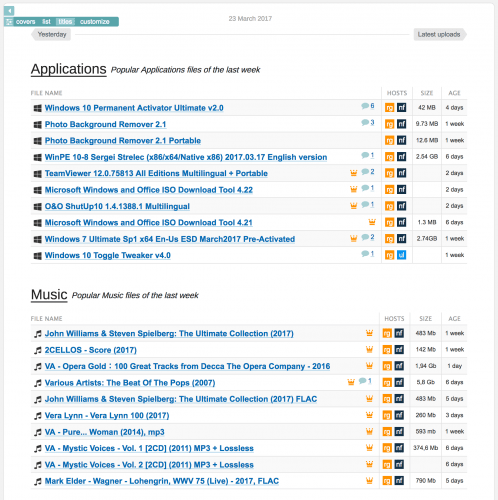The height and width of the screenshot is (500, 498).
Task: Open Vera Lynn 100 (2017) link
Action: coord(107,416)
